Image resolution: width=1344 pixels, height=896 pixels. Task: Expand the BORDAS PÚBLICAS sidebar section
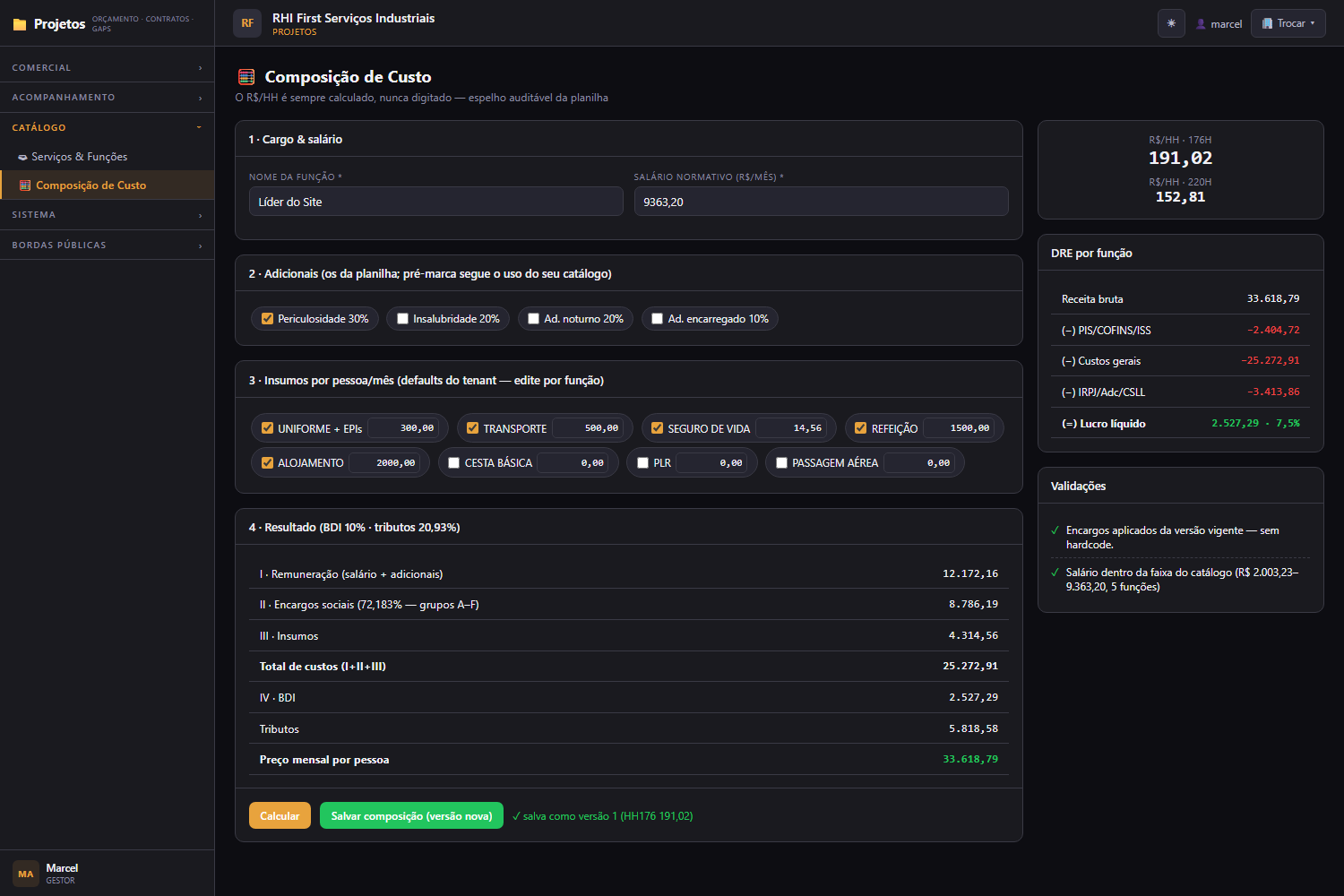click(107, 246)
